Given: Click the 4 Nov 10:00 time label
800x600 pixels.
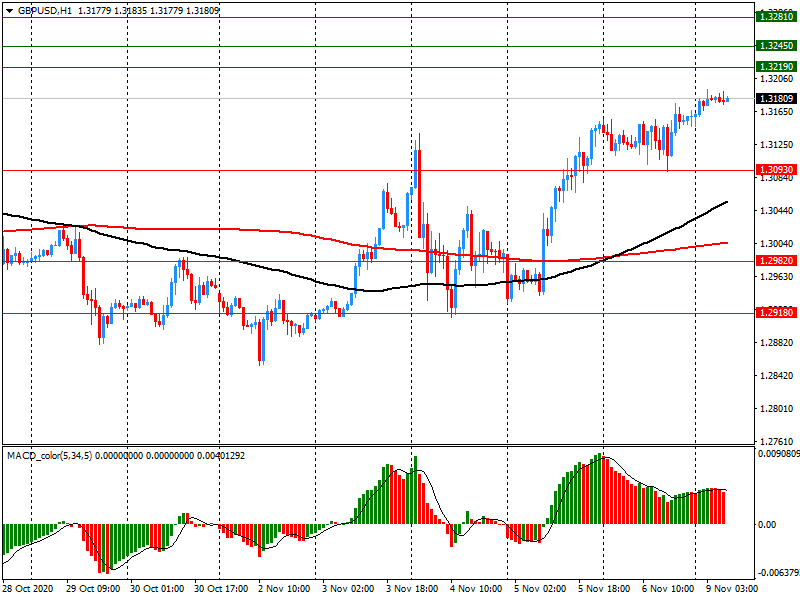Looking at the screenshot, I should pos(476,589).
